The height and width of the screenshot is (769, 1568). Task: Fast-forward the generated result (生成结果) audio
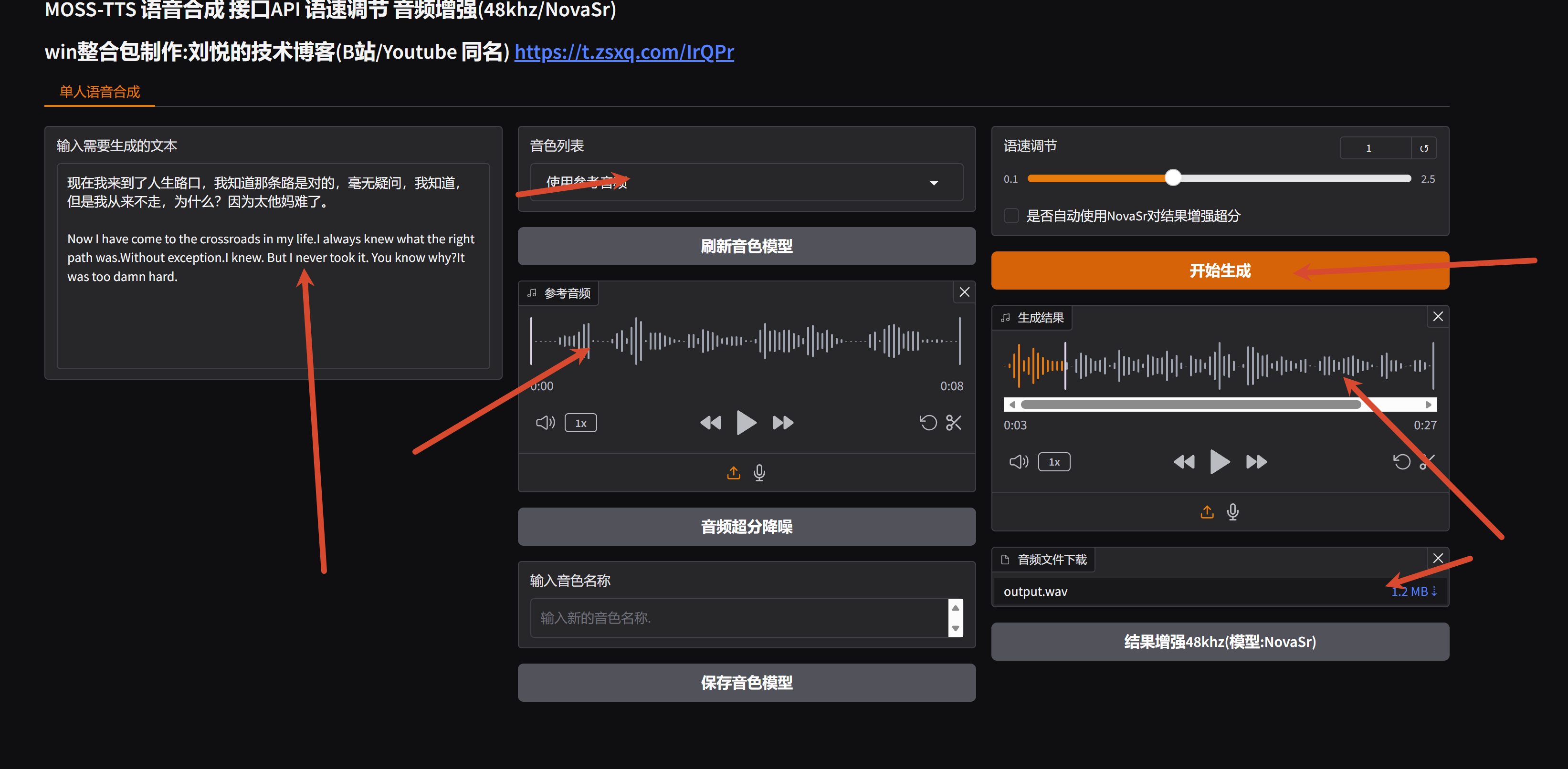coord(1256,462)
